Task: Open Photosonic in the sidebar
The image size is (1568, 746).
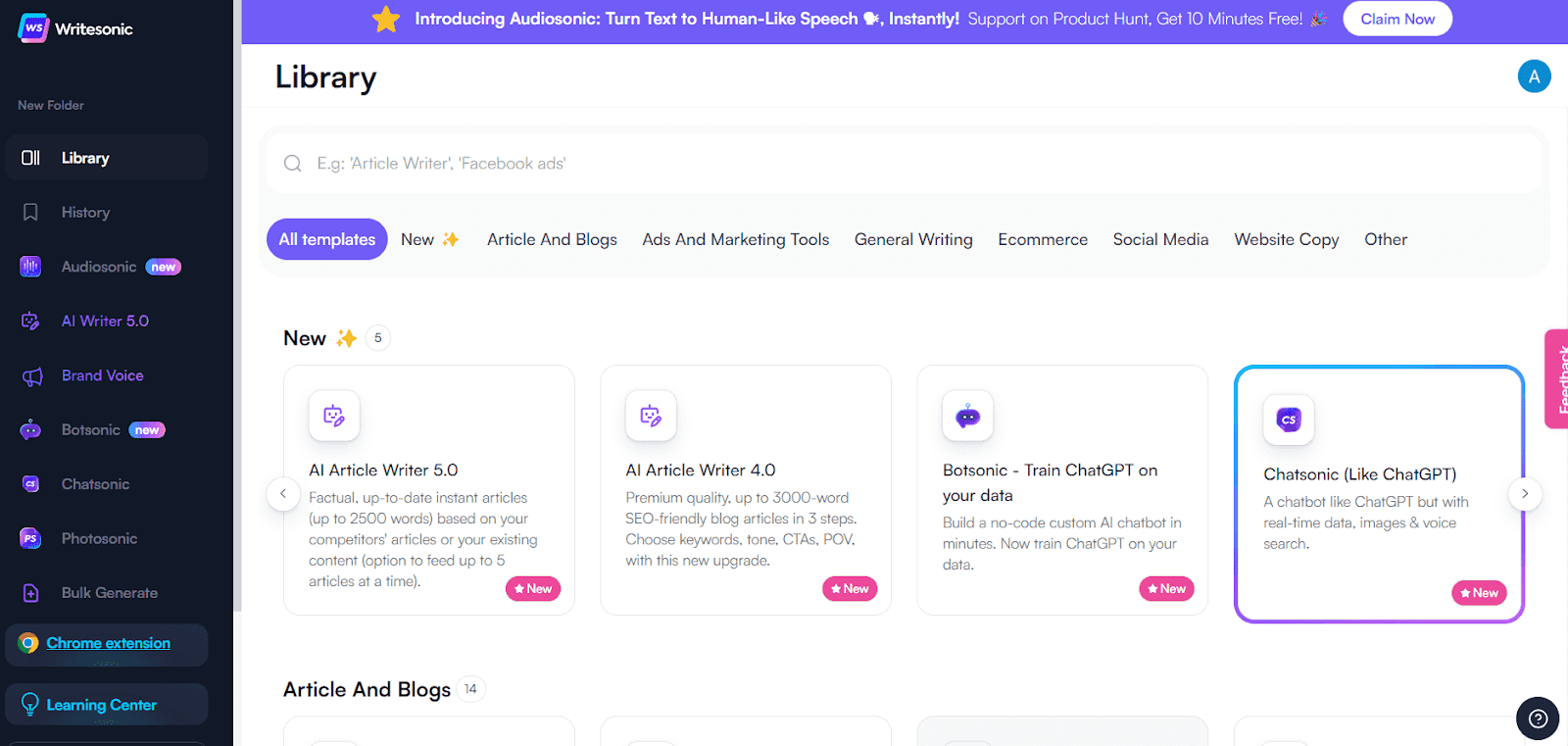Action: (99, 538)
